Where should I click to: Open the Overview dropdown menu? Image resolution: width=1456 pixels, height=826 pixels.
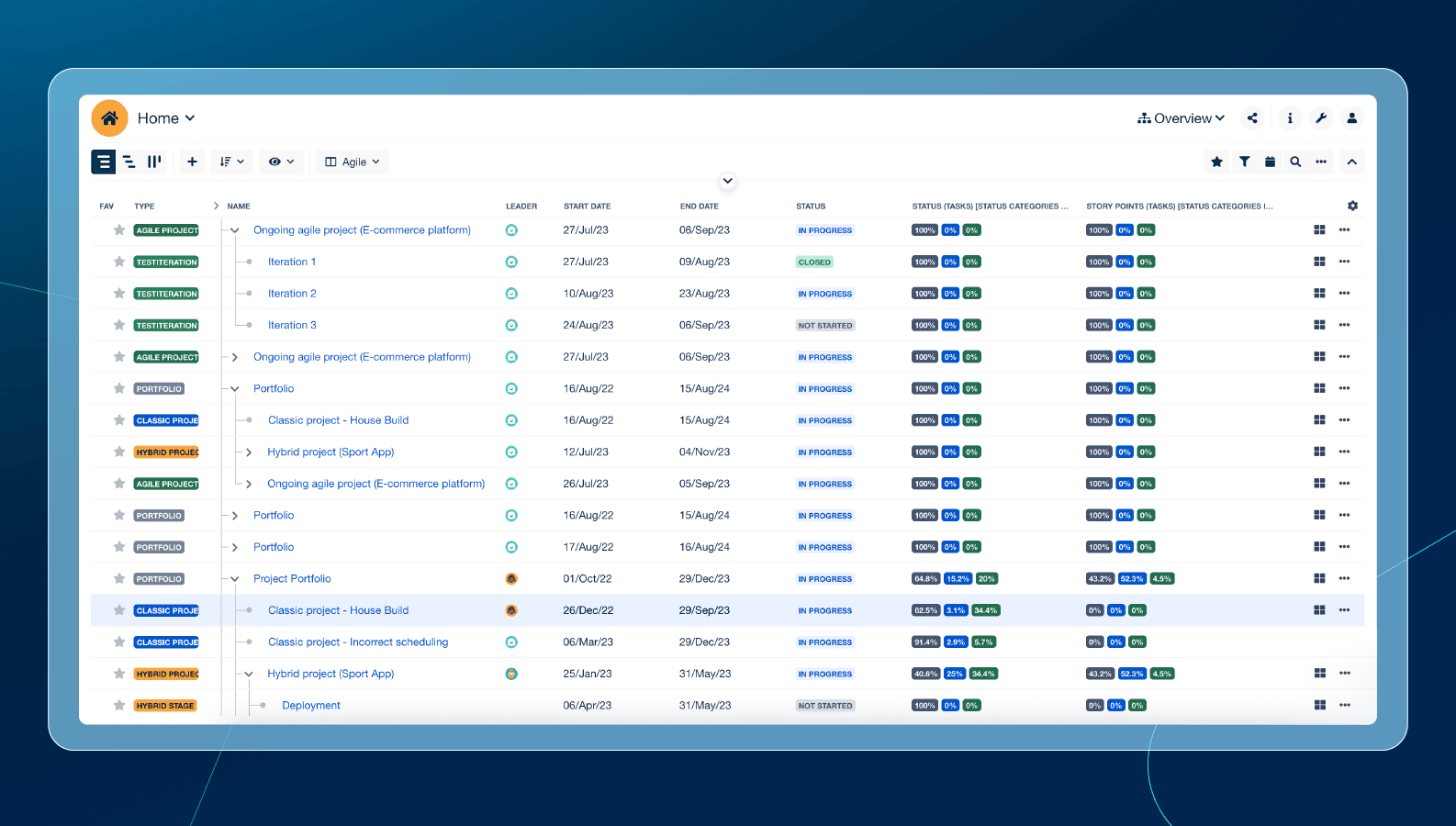pyautogui.click(x=1181, y=118)
